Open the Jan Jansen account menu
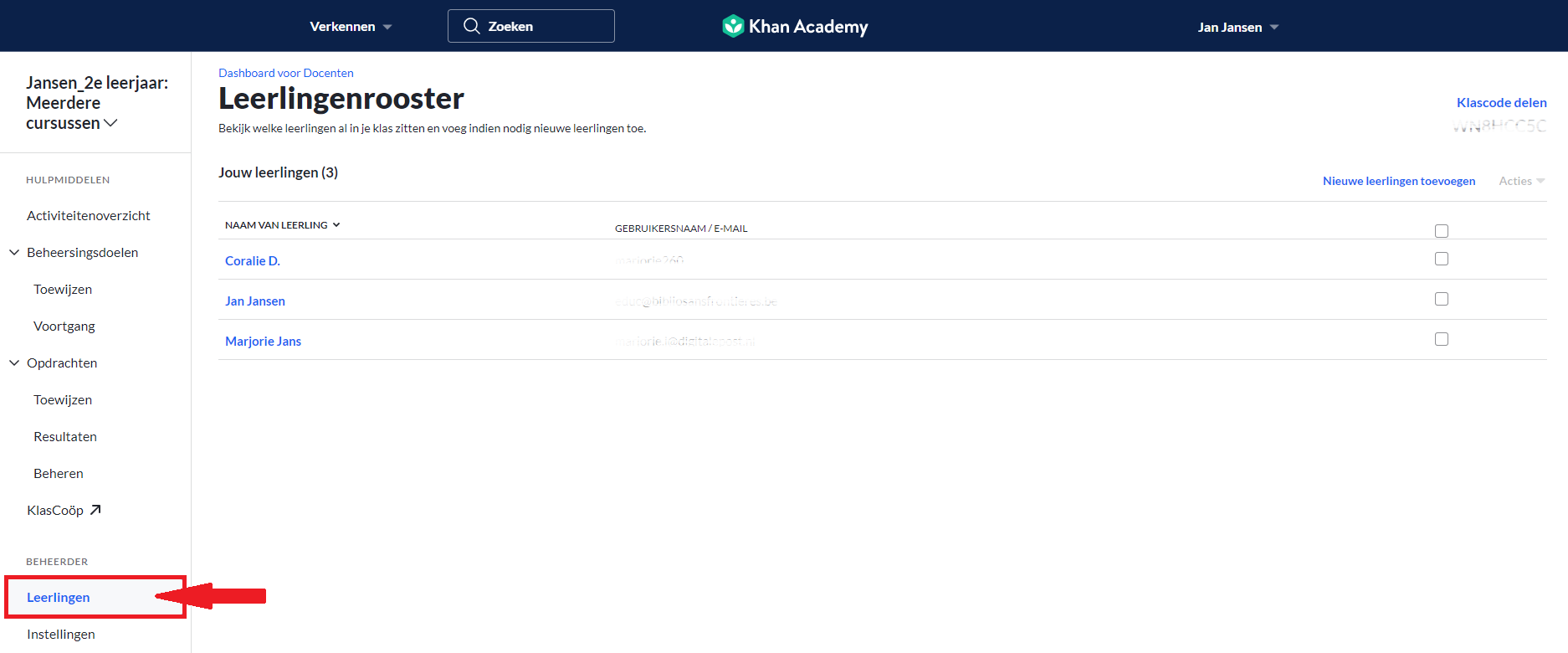 [x=1237, y=27]
